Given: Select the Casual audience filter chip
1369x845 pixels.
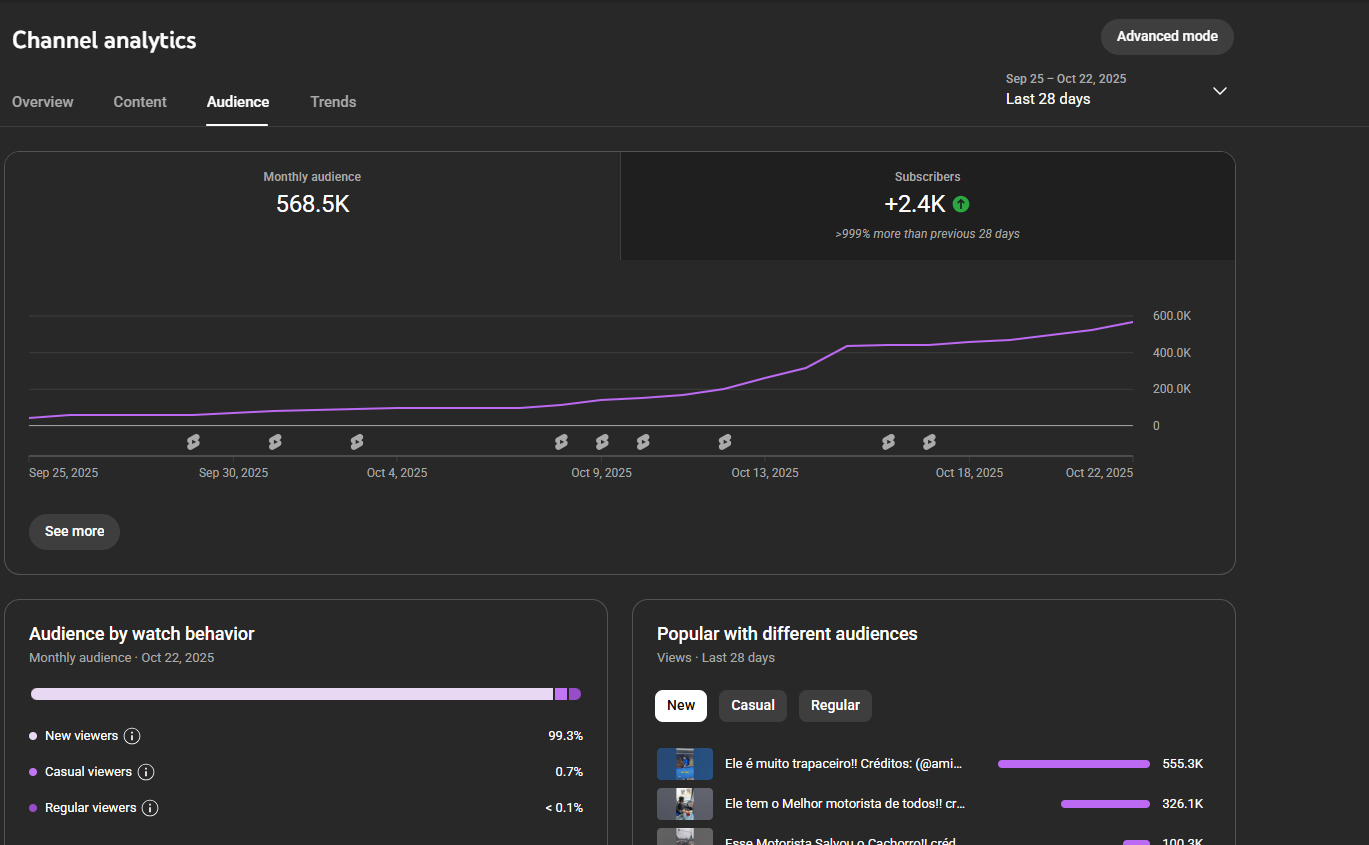Looking at the screenshot, I should click(x=752, y=705).
